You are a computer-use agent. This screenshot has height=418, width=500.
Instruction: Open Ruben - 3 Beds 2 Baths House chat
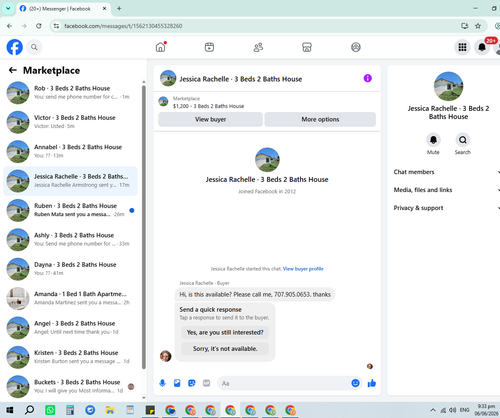point(70,210)
